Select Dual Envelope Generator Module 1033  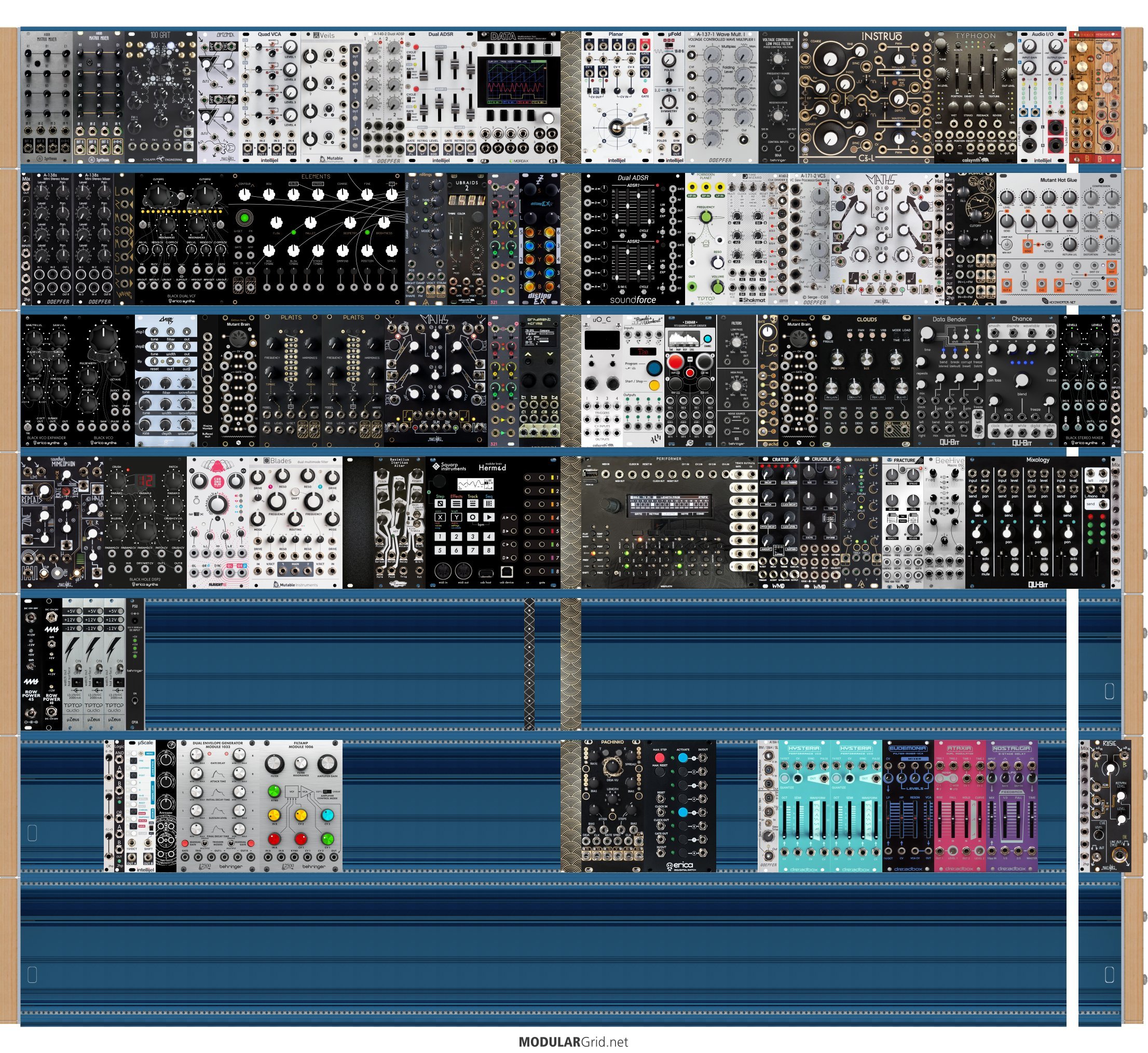(218, 806)
